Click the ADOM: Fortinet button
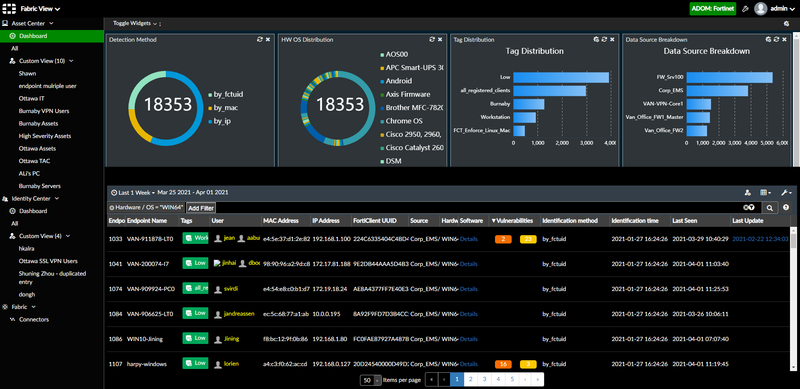This screenshot has width=800, height=389. coord(713,9)
